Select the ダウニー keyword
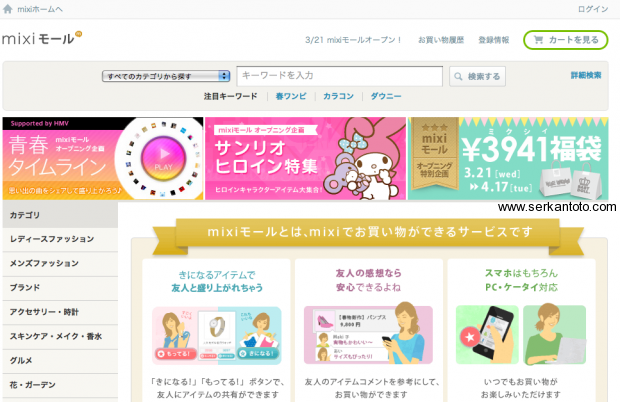 click(386, 96)
